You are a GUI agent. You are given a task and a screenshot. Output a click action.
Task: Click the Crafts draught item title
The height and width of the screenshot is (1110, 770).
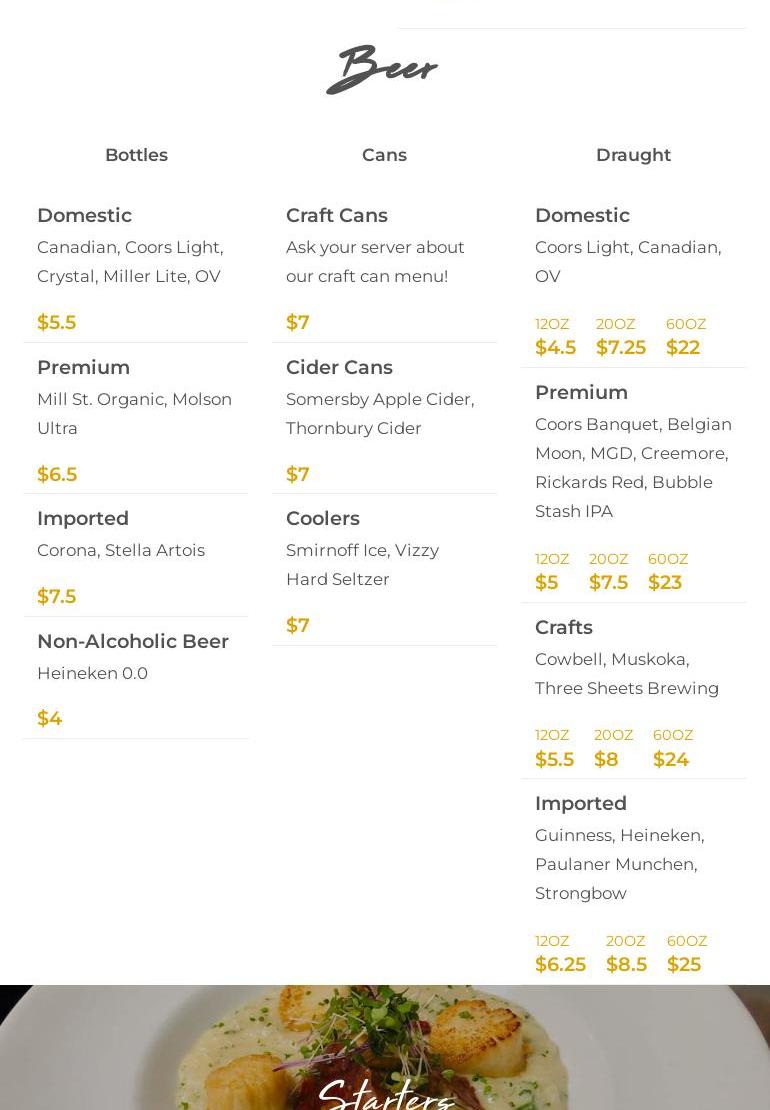(x=563, y=627)
